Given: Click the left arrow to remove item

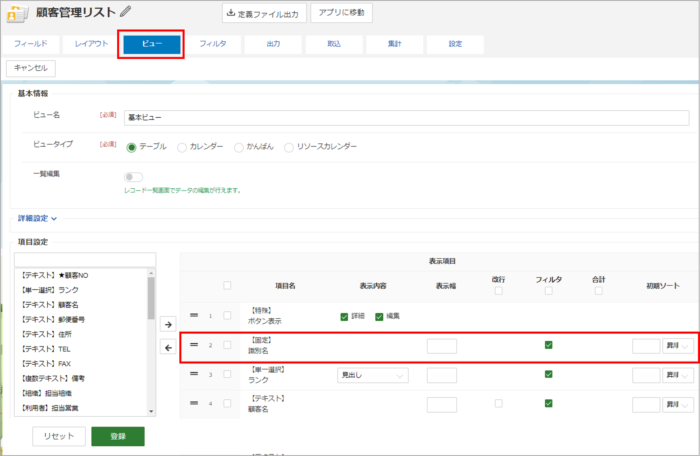Looking at the screenshot, I should (168, 347).
